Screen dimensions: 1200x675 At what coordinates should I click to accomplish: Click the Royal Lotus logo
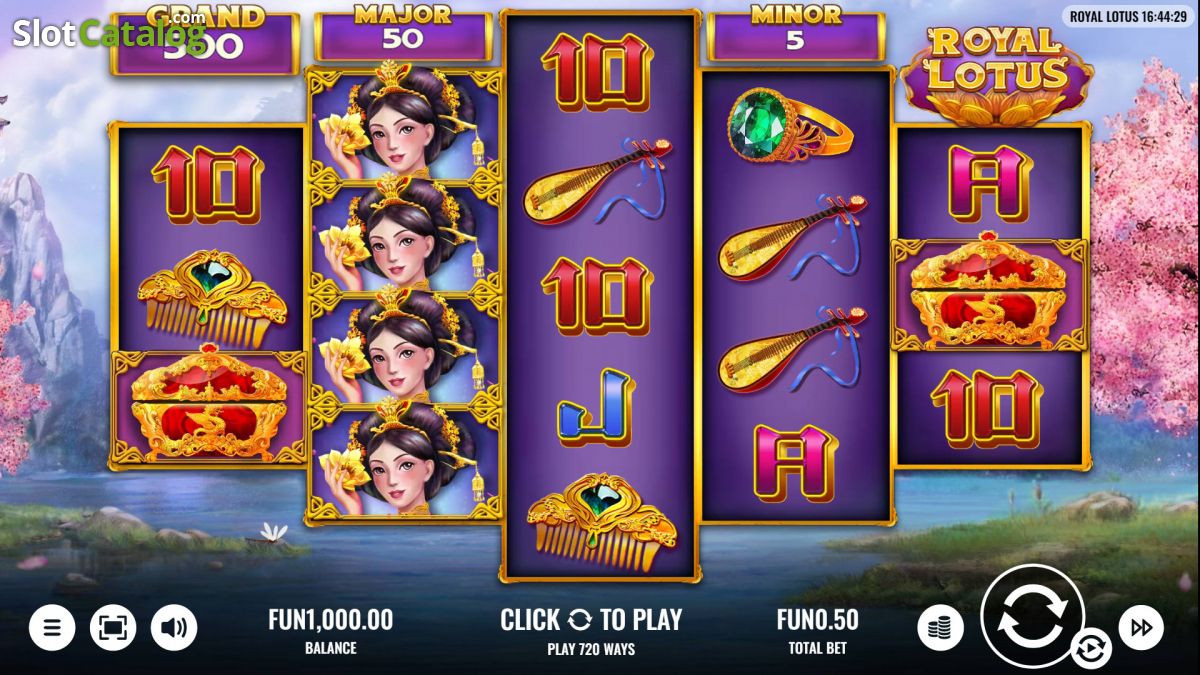(x=996, y=74)
